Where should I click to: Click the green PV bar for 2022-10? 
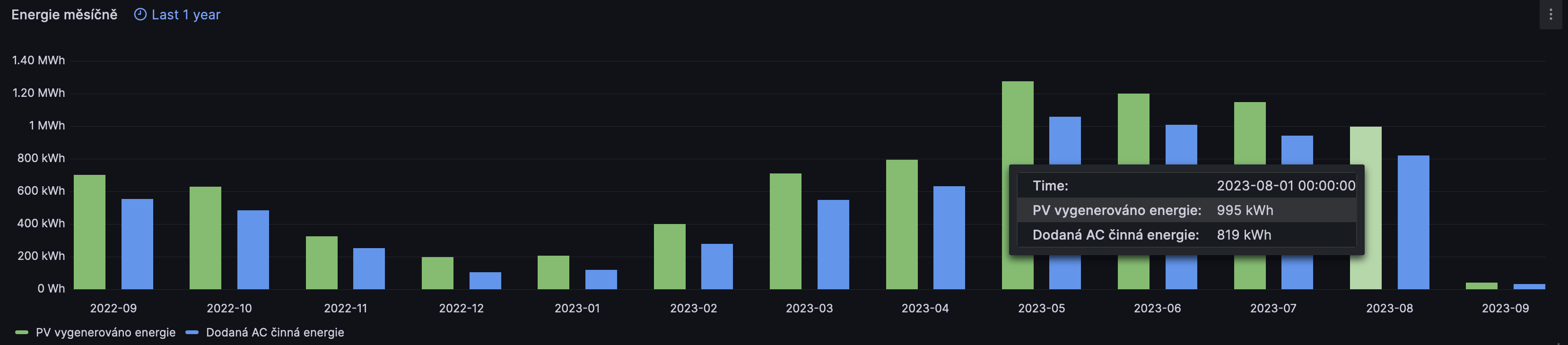pyautogui.click(x=205, y=238)
